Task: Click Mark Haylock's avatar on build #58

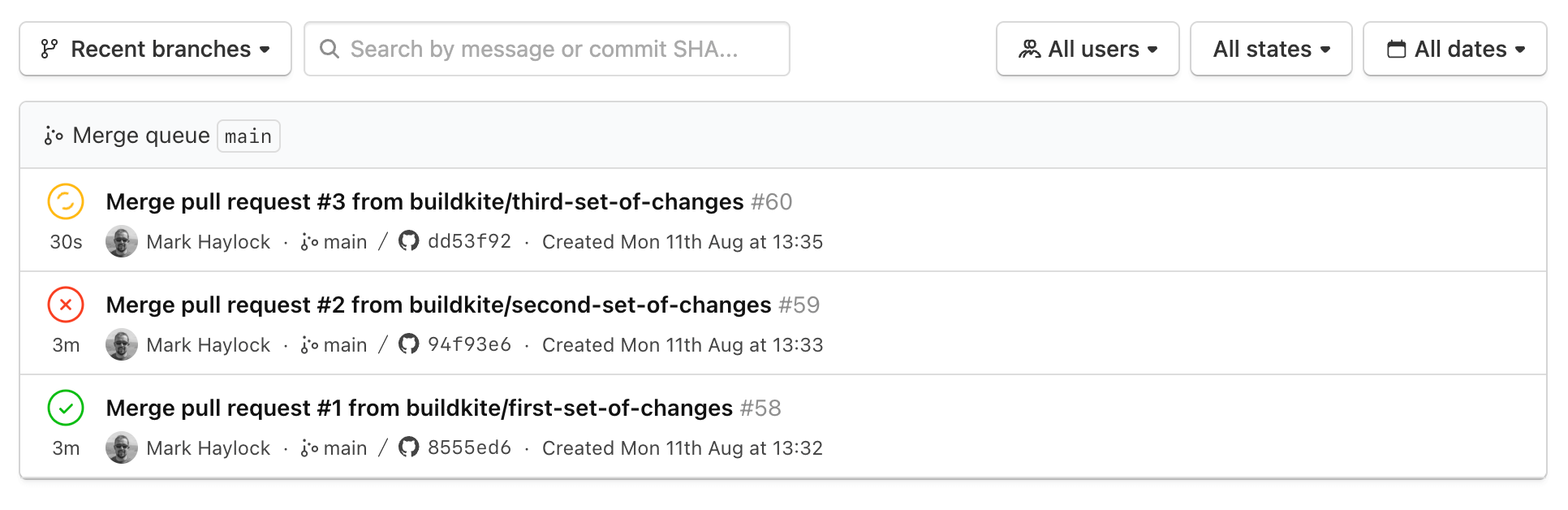Action: 122,447
